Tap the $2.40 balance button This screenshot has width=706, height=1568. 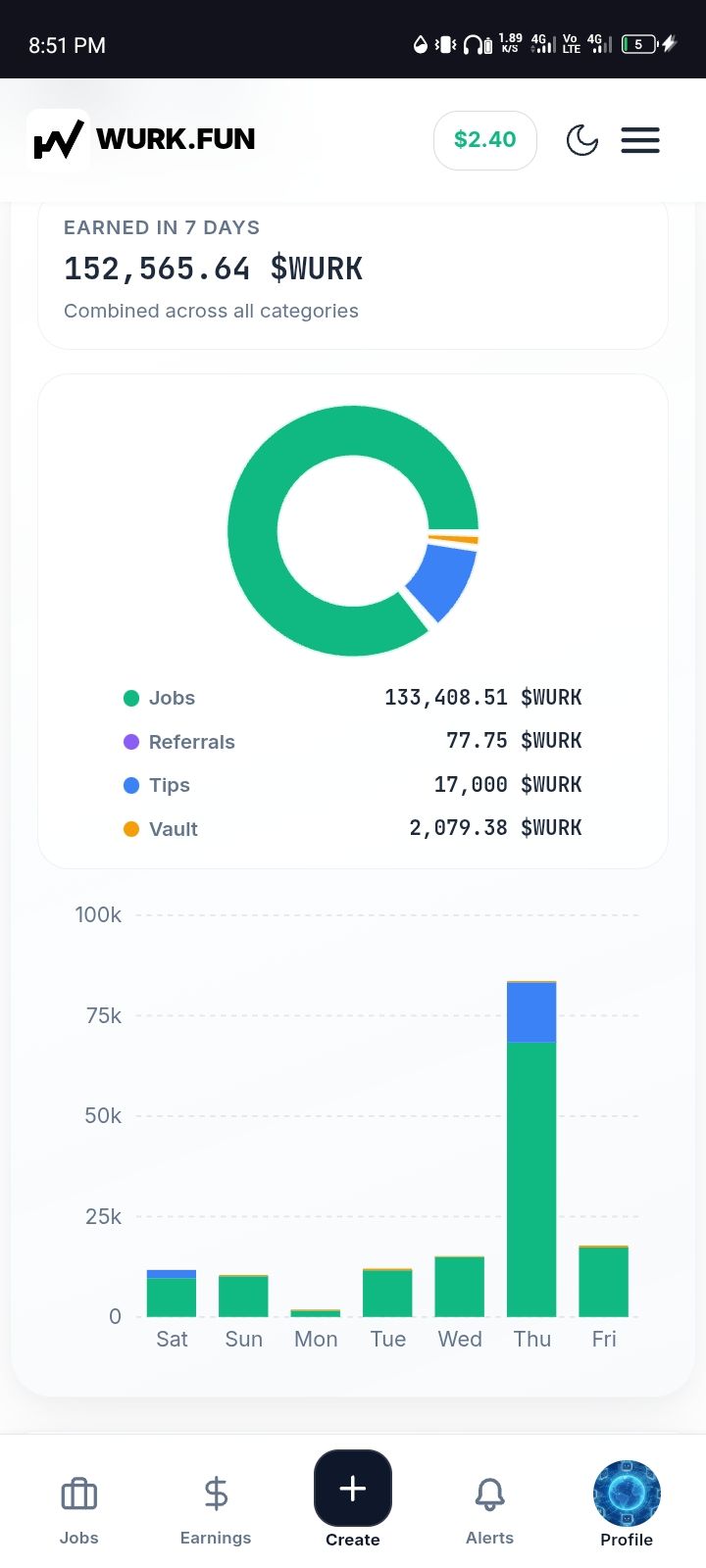485,140
